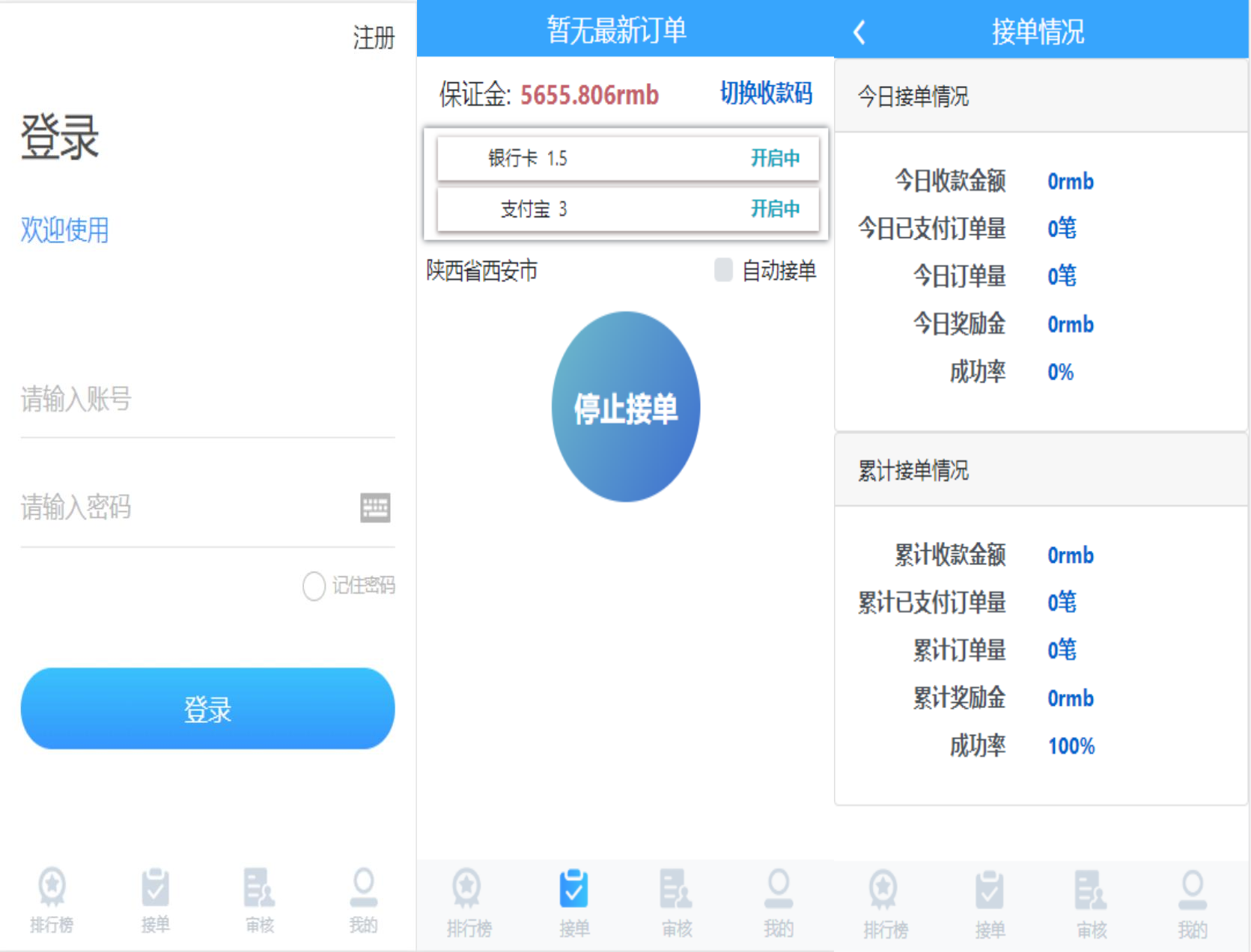
Task: Click the round 停止接单 button
Action: (x=626, y=406)
